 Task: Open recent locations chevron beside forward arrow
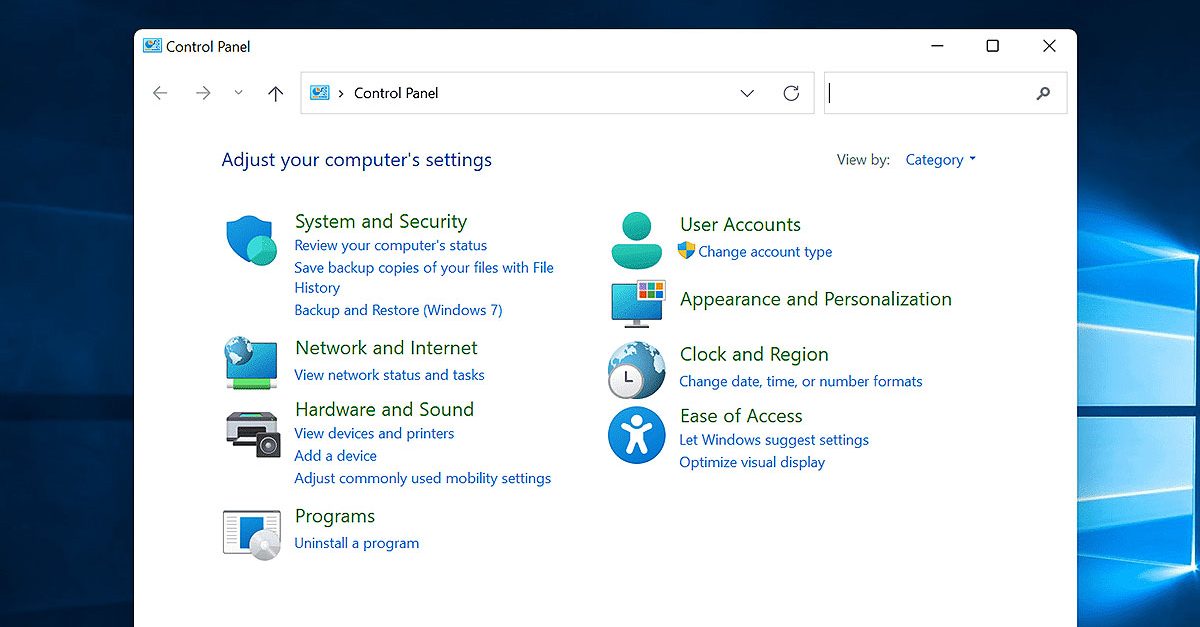(238, 92)
